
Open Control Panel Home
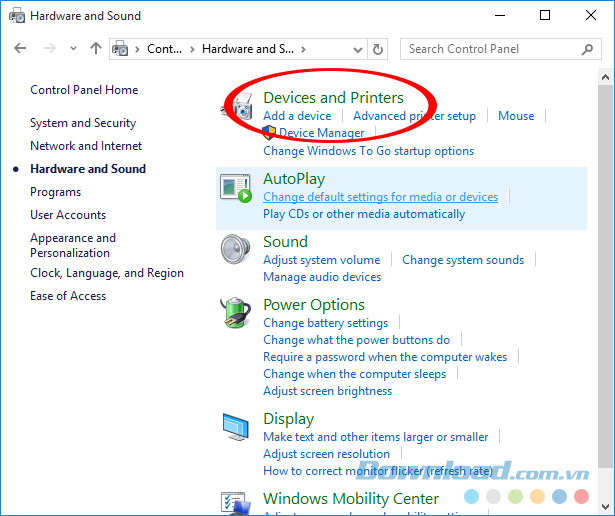click(84, 90)
